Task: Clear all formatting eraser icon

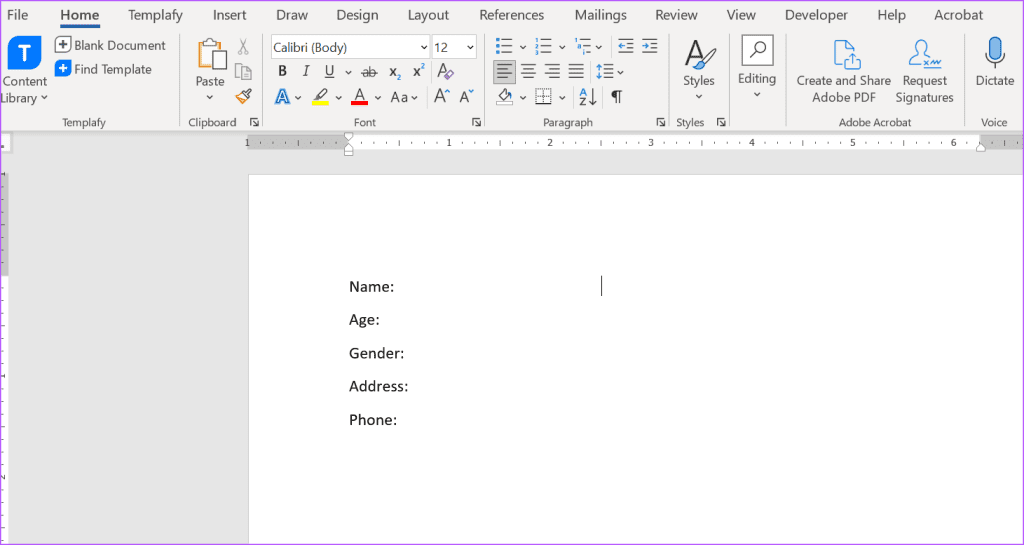Action: [x=445, y=71]
